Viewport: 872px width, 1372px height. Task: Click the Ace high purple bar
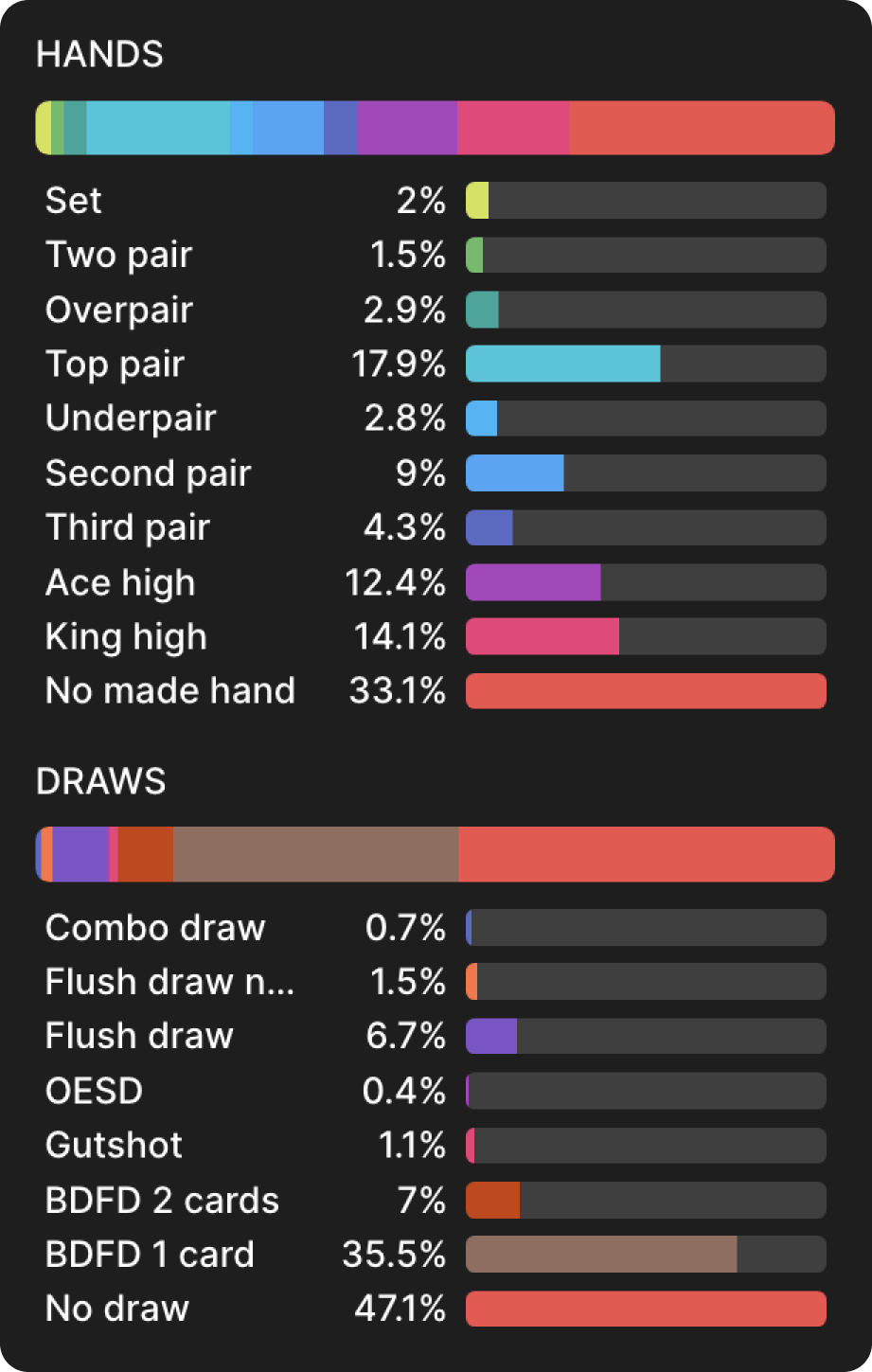point(533,582)
